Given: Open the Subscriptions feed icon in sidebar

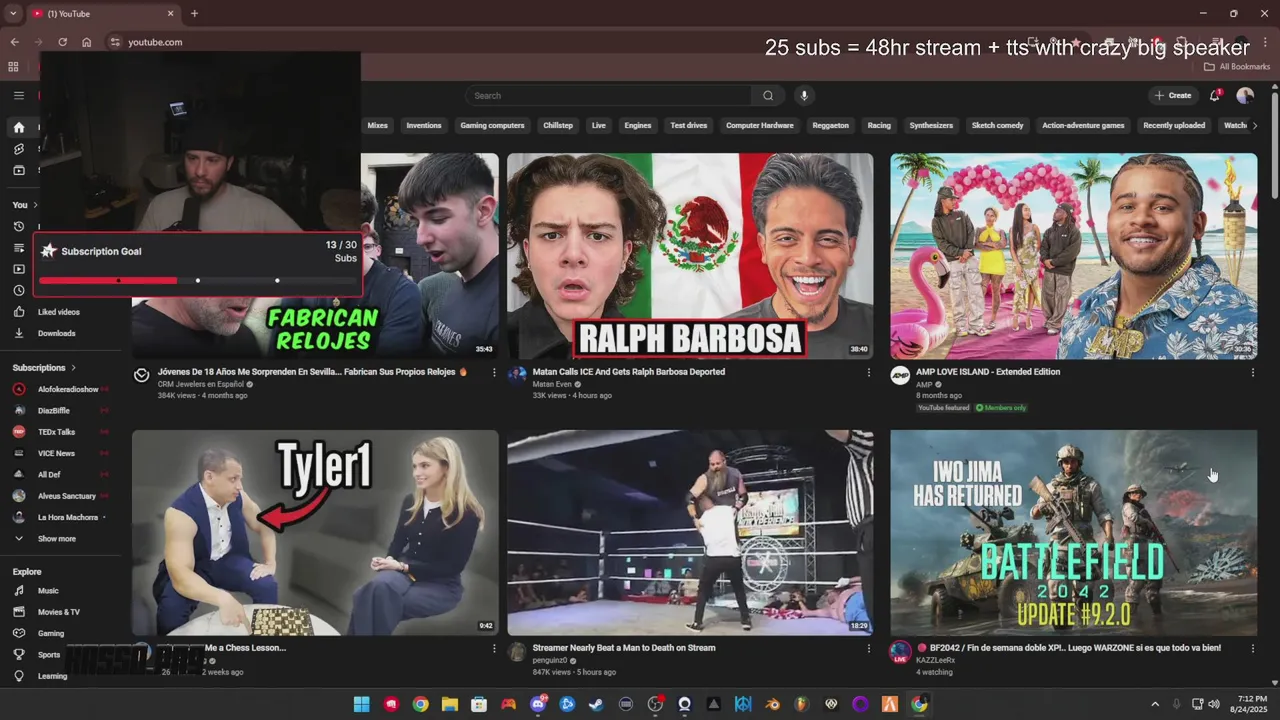Looking at the screenshot, I should (19, 170).
